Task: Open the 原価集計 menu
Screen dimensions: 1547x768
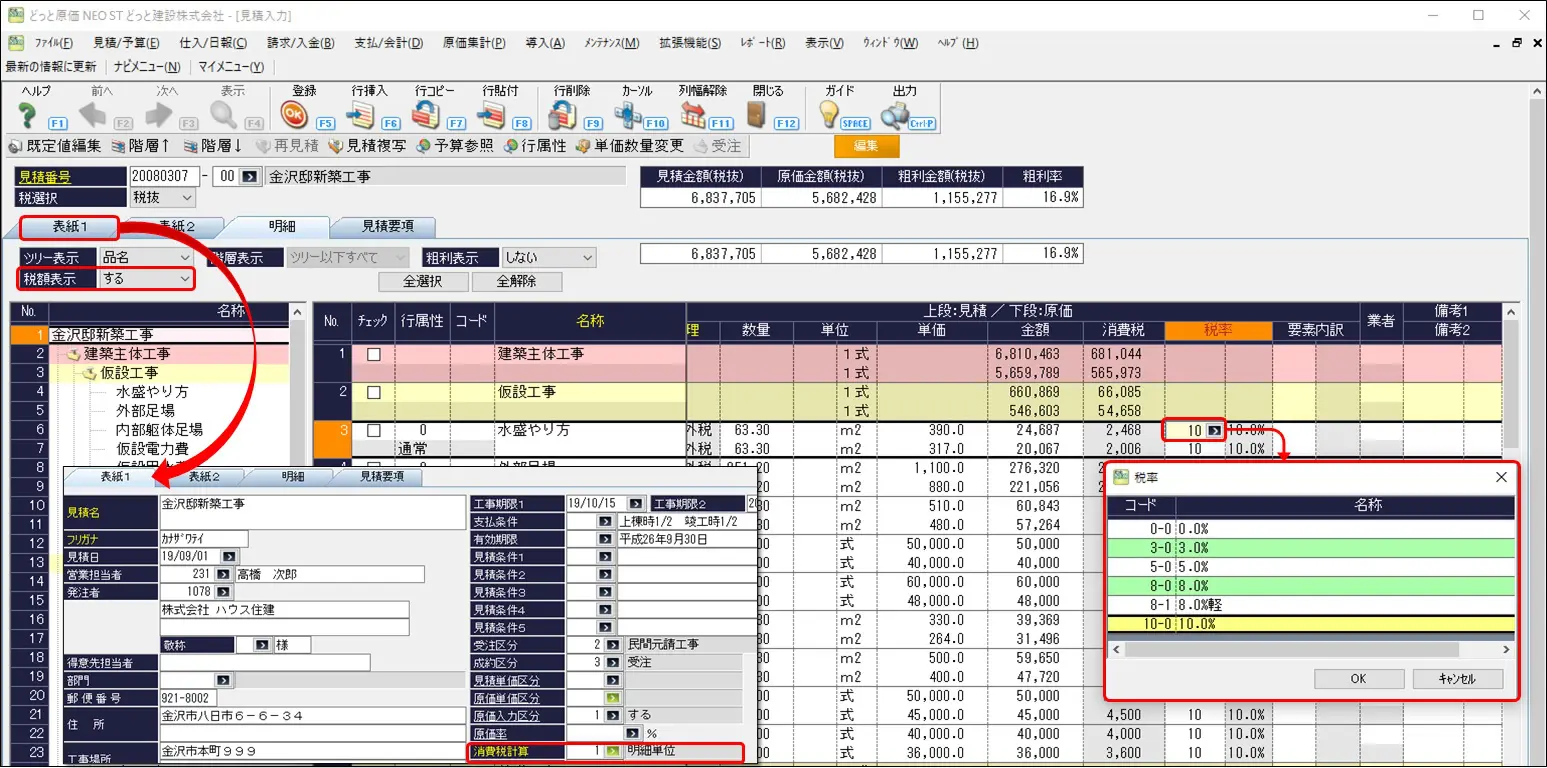Action: click(x=473, y=43)
